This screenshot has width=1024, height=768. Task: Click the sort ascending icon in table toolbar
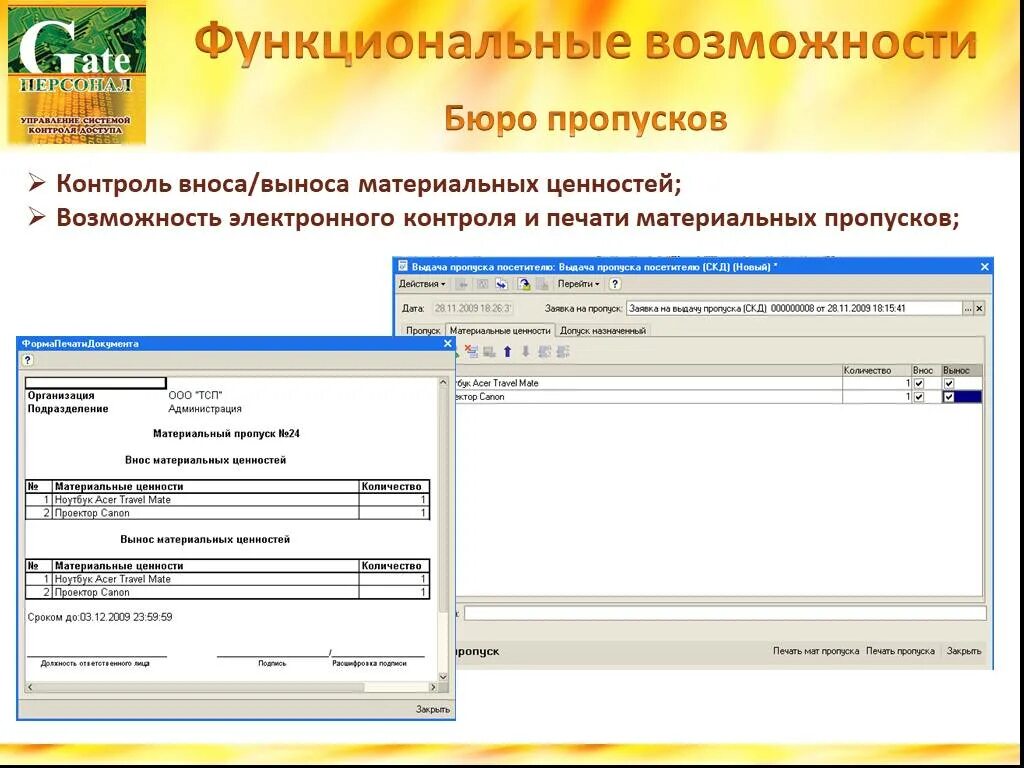[544, 352]
